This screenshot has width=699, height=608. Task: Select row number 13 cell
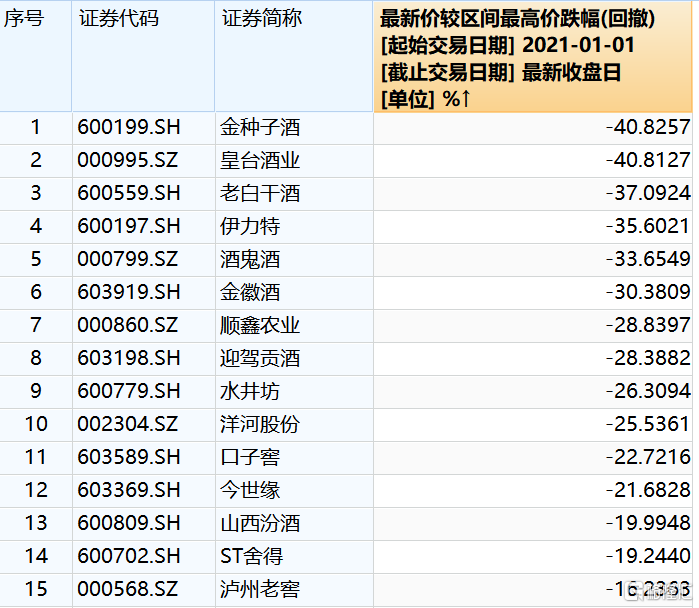point(36,523)
